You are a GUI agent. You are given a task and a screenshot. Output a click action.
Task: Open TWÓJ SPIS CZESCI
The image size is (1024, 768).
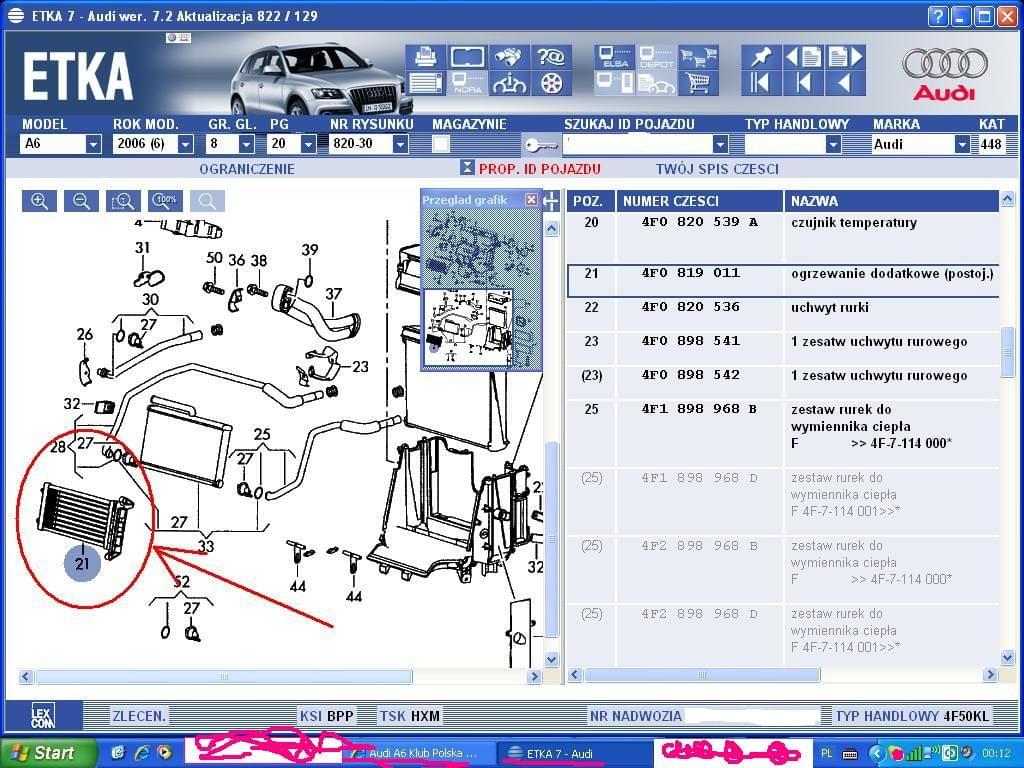click(717, 169)
